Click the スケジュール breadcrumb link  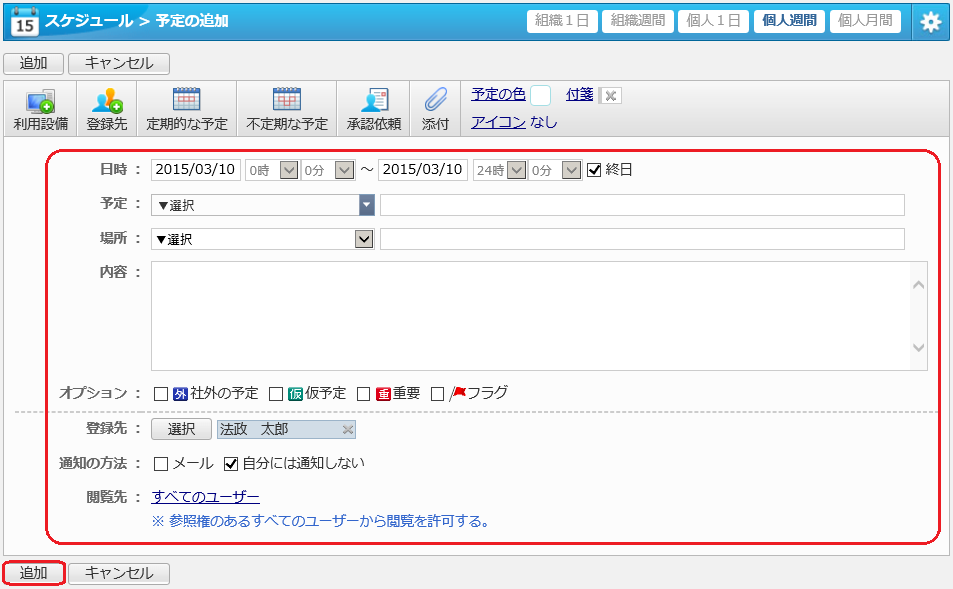tap(89, 21)
